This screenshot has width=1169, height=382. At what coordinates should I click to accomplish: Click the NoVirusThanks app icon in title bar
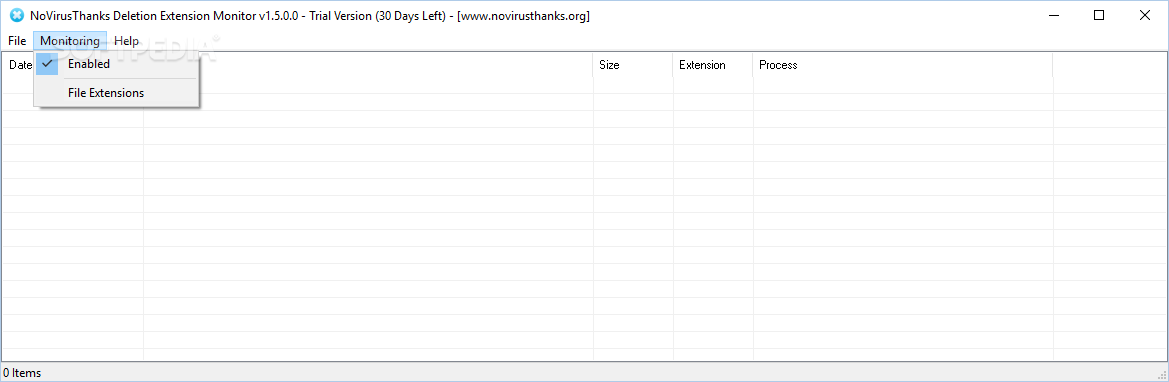click(x=16, y=15)
